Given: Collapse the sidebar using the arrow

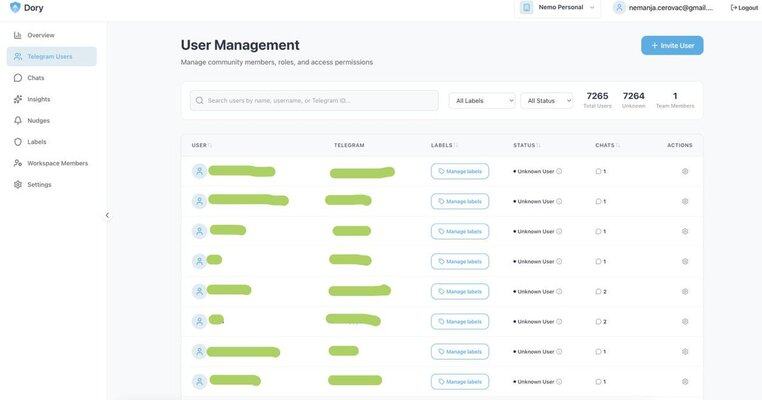Looking at the screenshot, I should pyautogui.click(x=108, y=215).
